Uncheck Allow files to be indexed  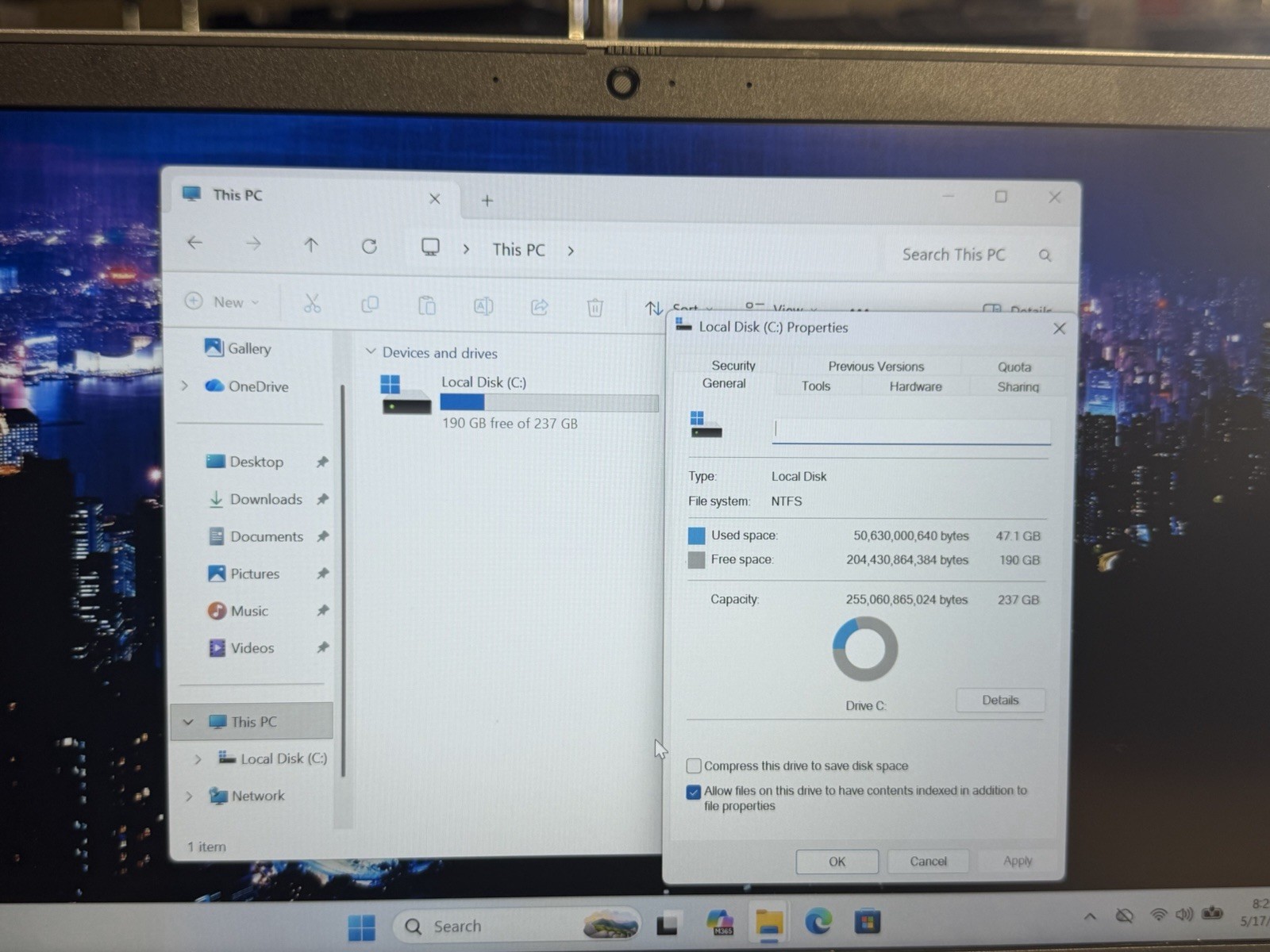(694, 792)
